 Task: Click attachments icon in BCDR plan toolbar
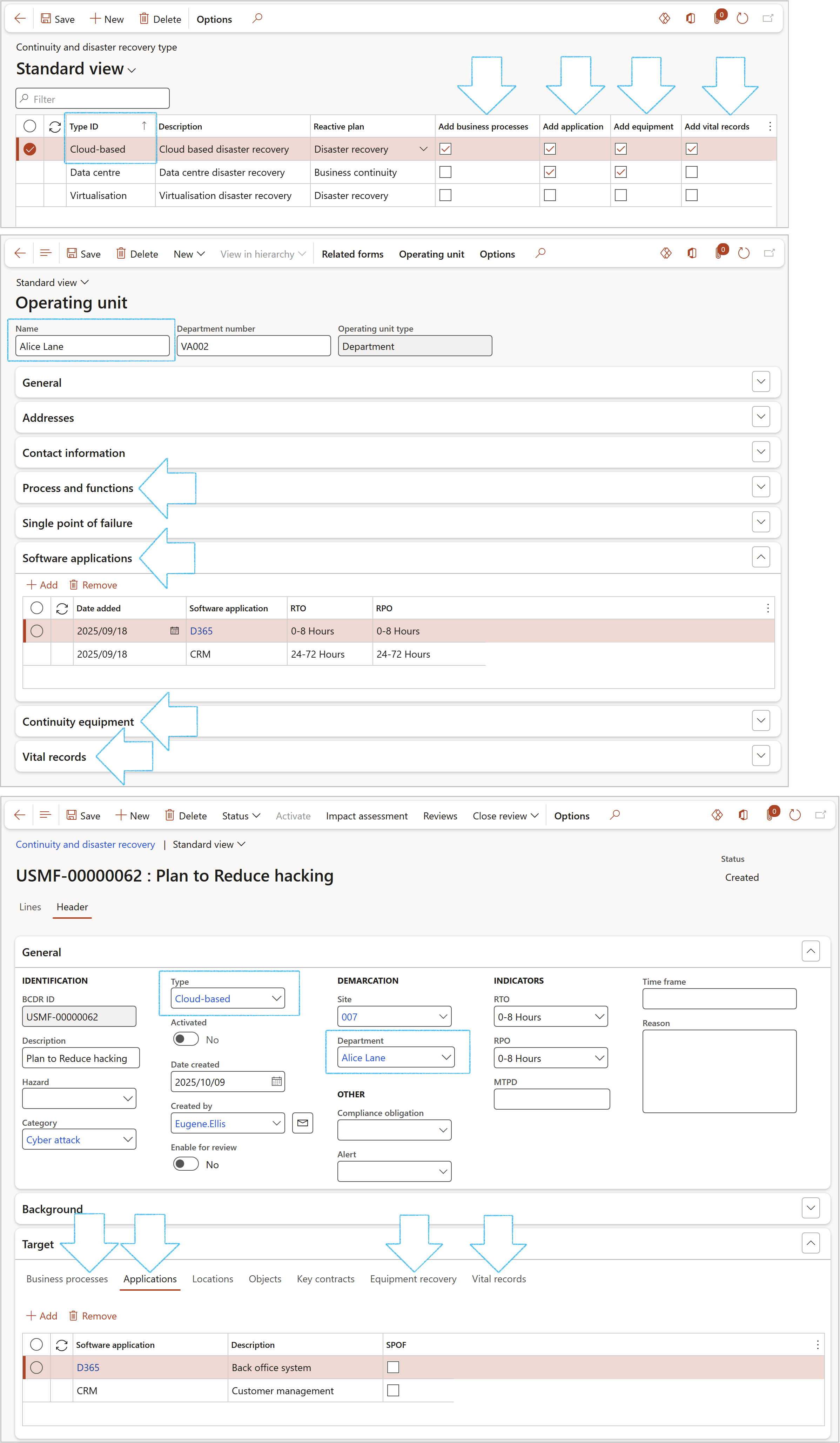click(770, 815)
